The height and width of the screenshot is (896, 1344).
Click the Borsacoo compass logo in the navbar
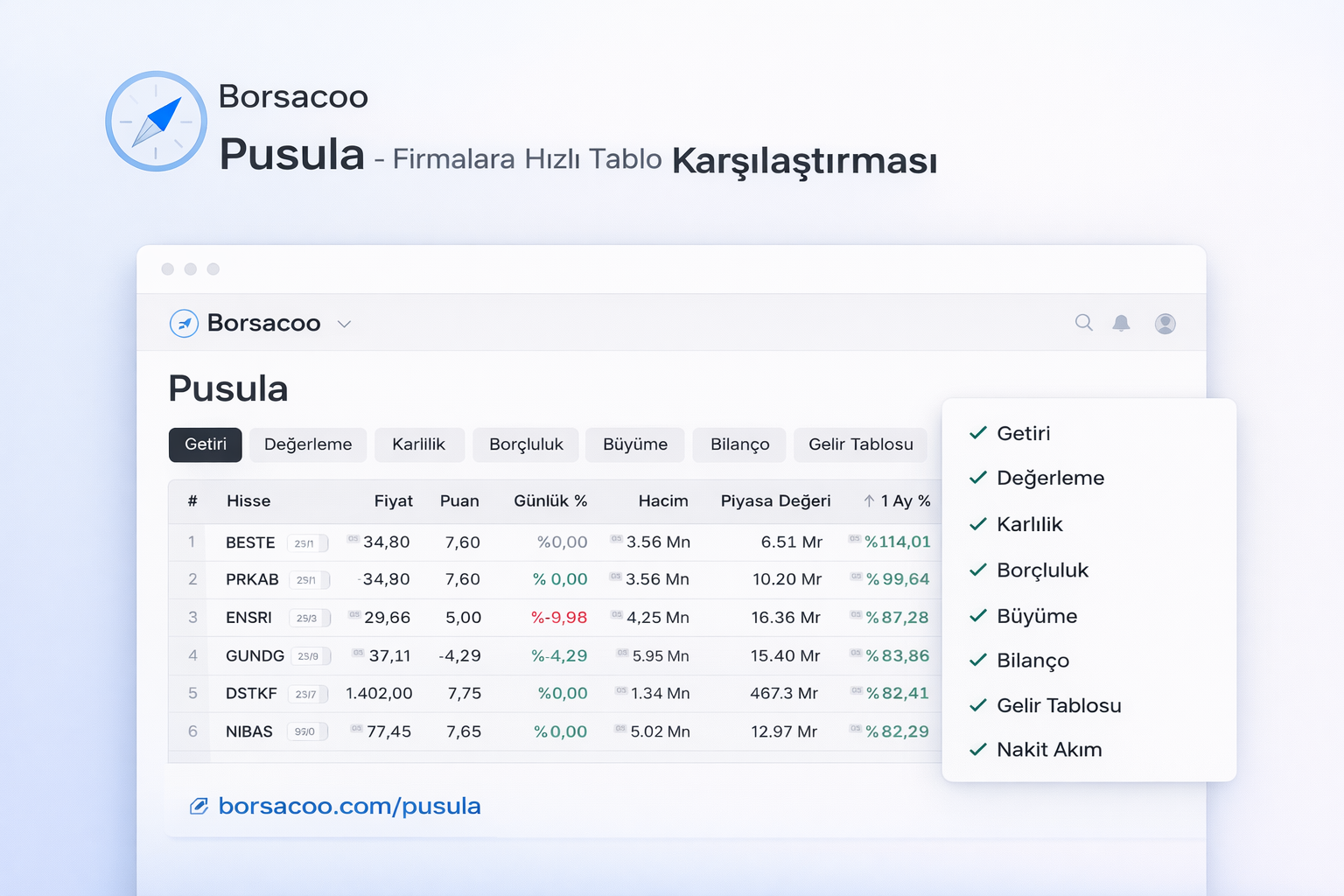pos(184,323)
